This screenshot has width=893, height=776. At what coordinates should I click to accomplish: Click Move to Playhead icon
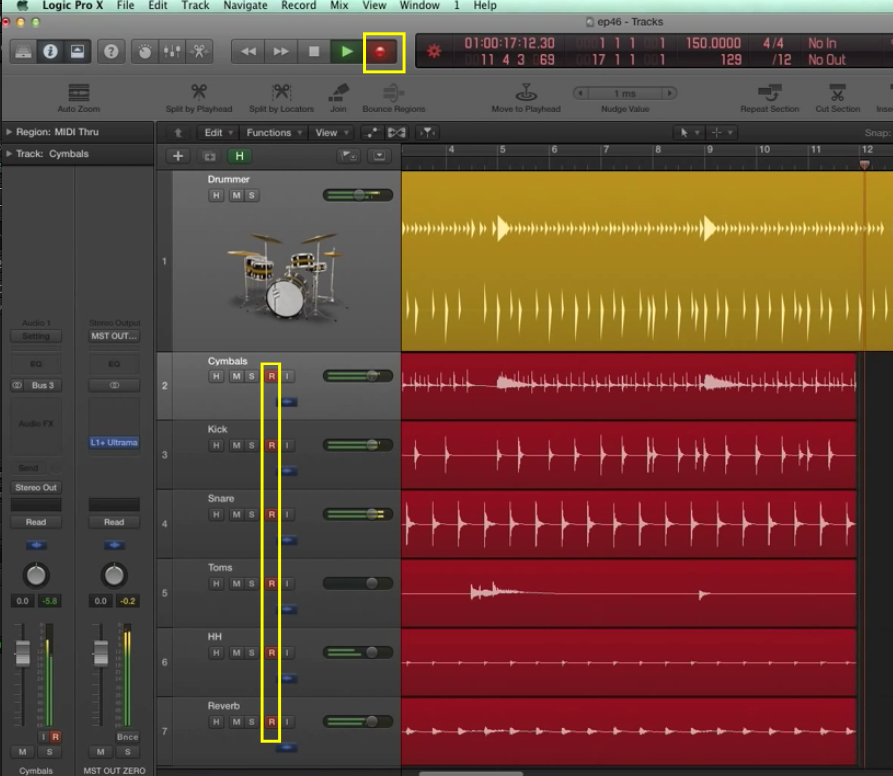pyautogui.click(x=526, y=92)
